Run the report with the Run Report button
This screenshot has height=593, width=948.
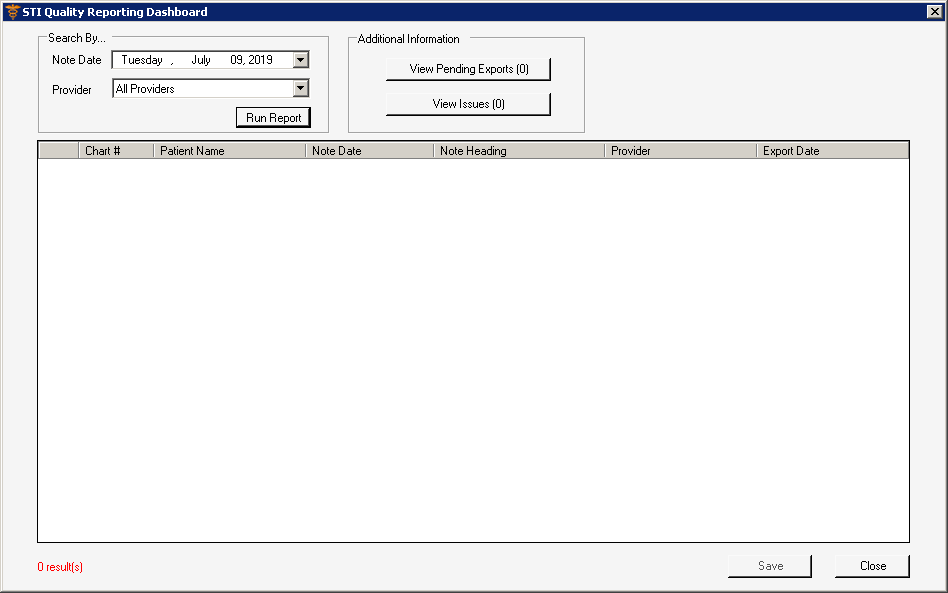point(273,118)
